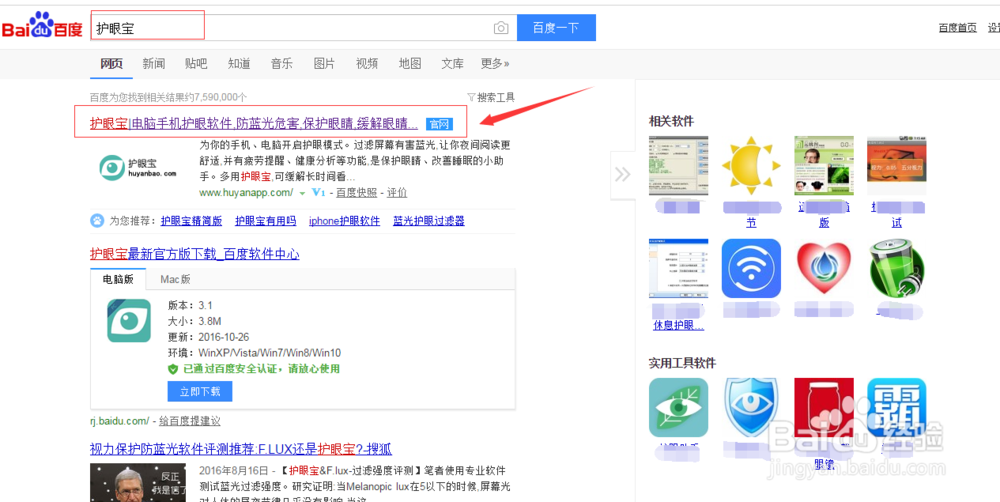Open 休息护眼... software link
Viewport: 1000px width, 502px height.
tap(679, 326)
